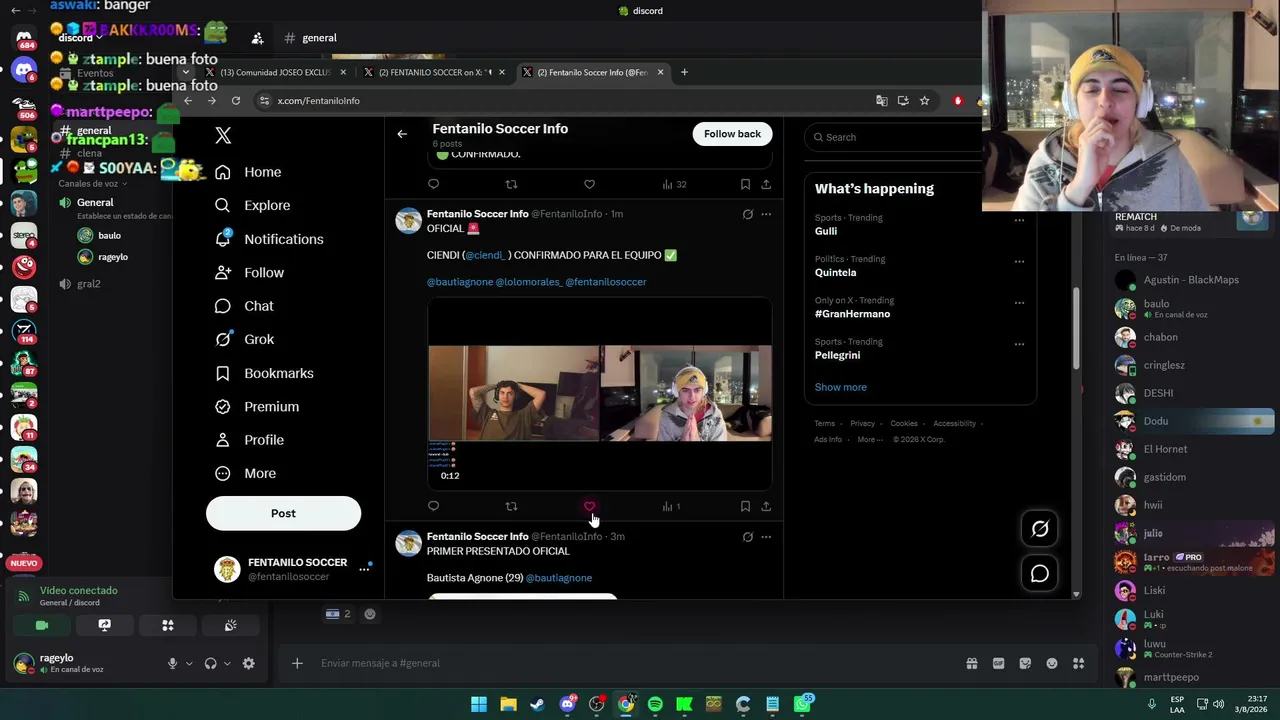Bookmark the OFICIAL Ciendi tweet
Screen dimensions: 1280x720
pyautogui.click(x=745, y=506)
